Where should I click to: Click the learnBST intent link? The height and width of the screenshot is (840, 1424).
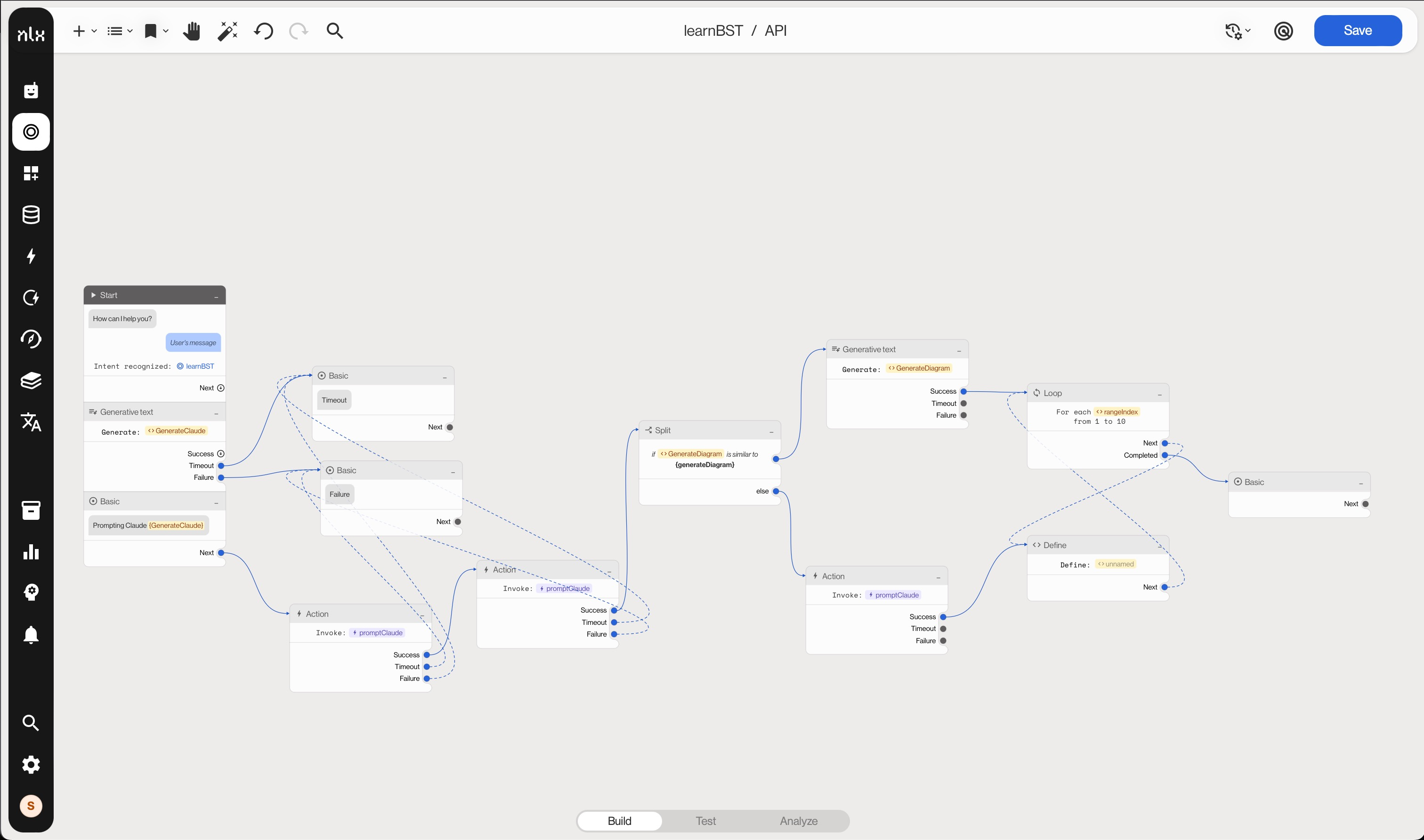click(199, 366)
